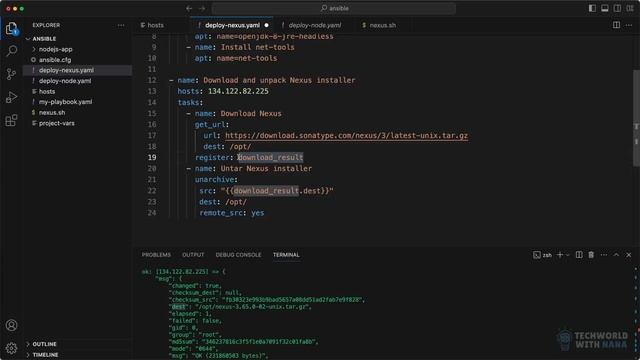
Task: Switch to the deploy-nexus.yaml tab
Action: [232, 25]
